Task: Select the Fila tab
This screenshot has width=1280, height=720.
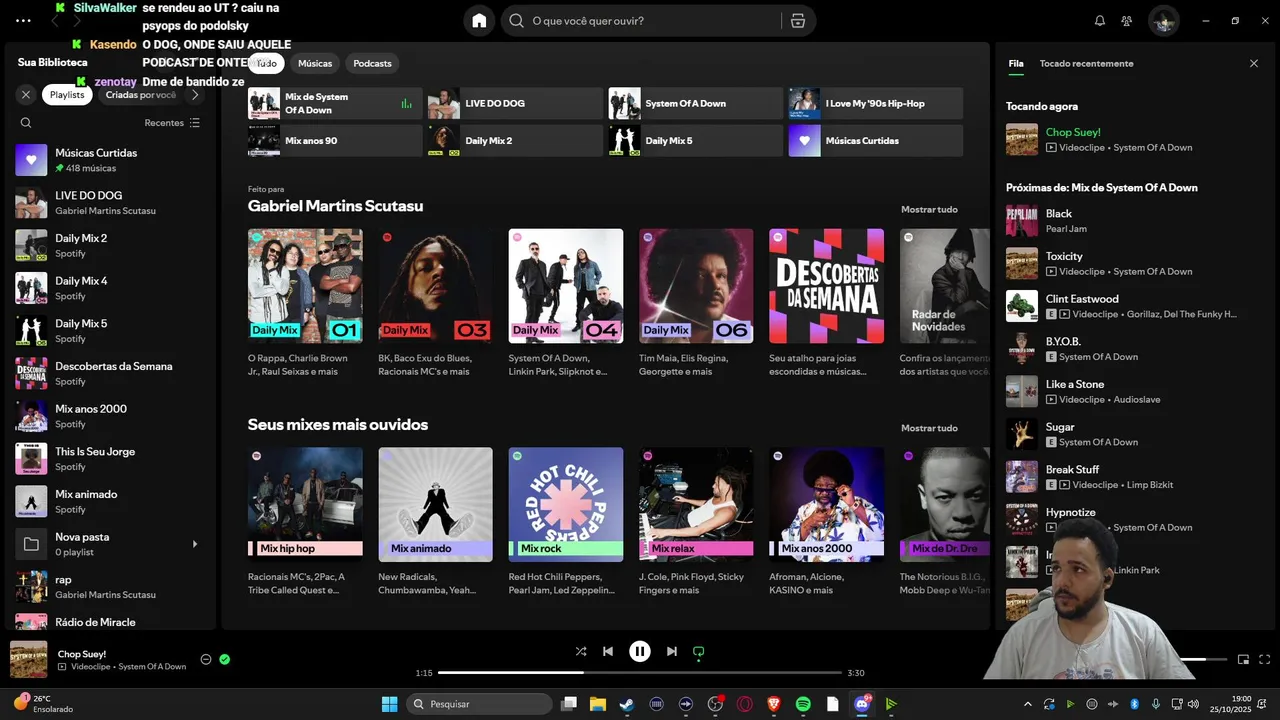Action: click(1016, 63)
